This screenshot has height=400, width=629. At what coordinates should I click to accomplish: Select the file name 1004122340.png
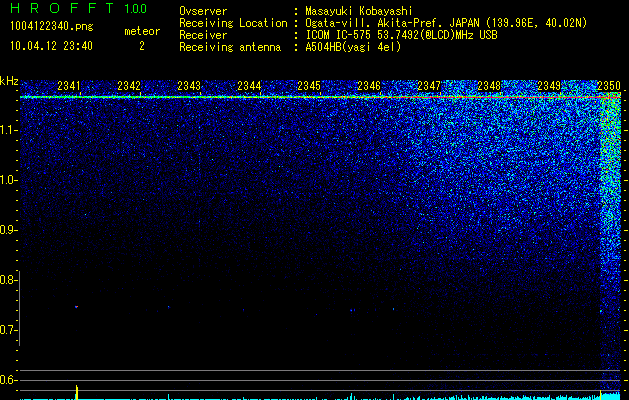(52, 27)
